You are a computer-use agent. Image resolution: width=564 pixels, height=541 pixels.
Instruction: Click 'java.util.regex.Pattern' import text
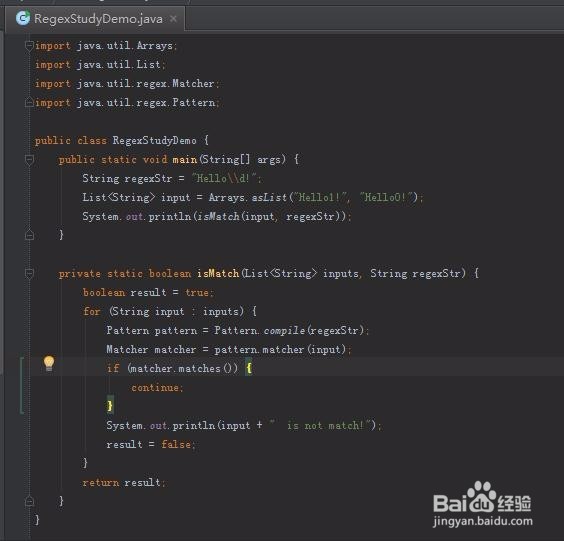pyautogui.click(x=146, y=103)
